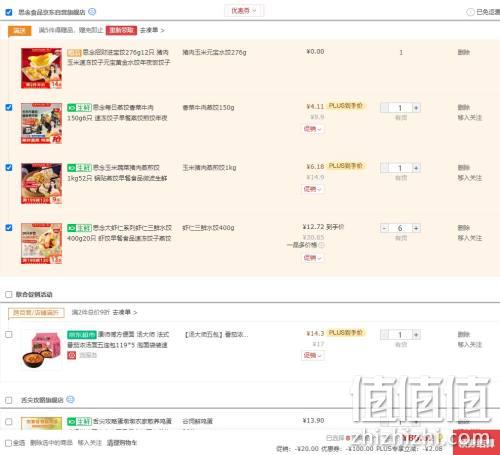
Task: Increase quantity of 玉米猪肉蒸煎饺1kg
Action: click(x=416, y=168)
